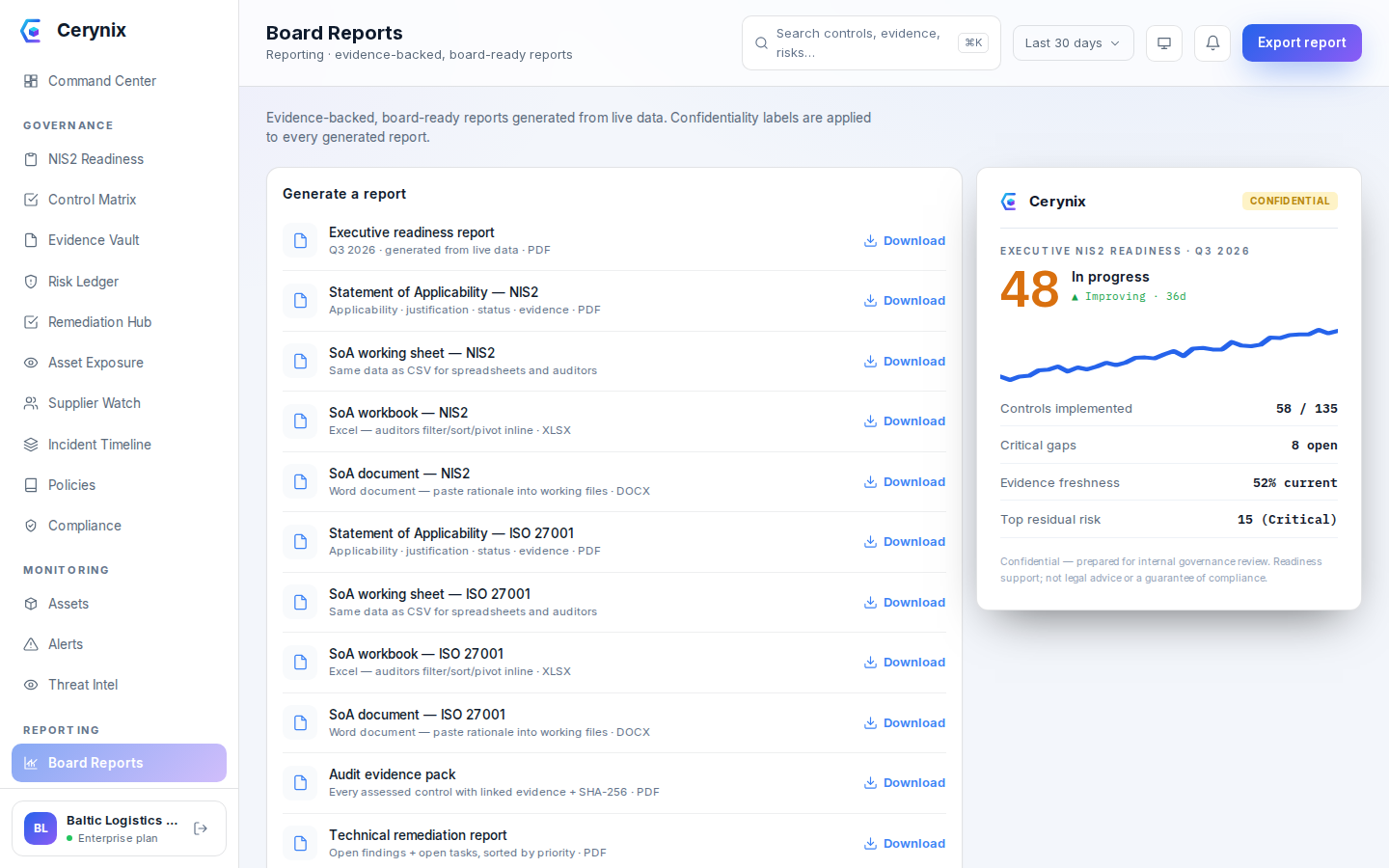Download Statement of Applicability — NIS2
This screenshot has height=868, width=1389.
(x=904, y=301)
